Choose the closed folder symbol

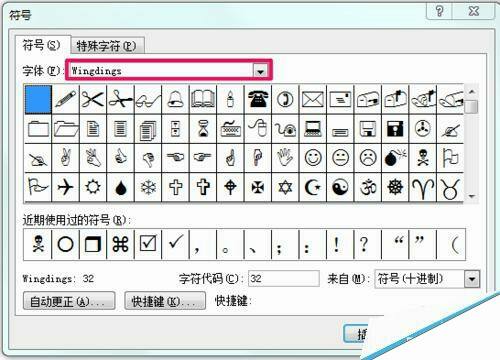tap(38, 129)
